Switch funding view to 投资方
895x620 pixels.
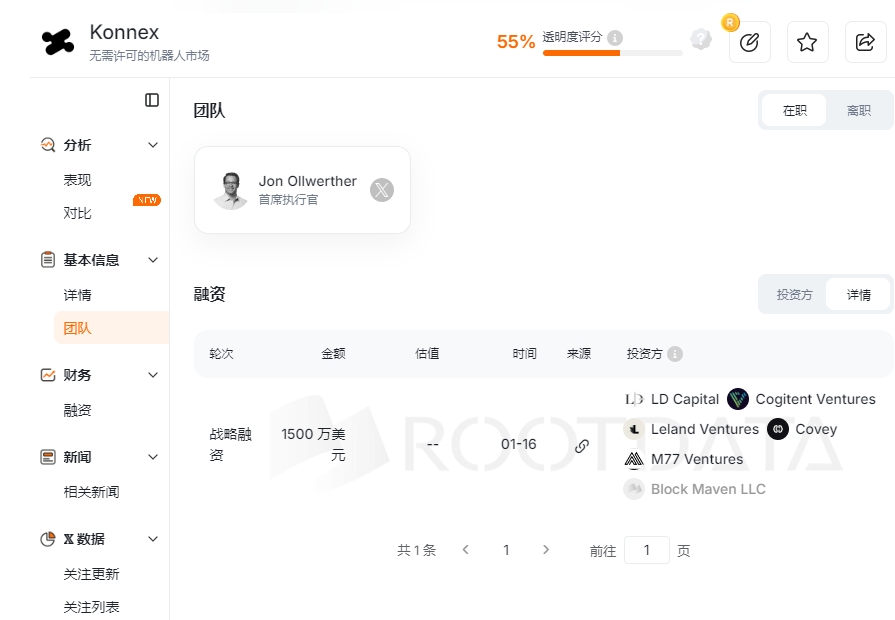[794, 295]
